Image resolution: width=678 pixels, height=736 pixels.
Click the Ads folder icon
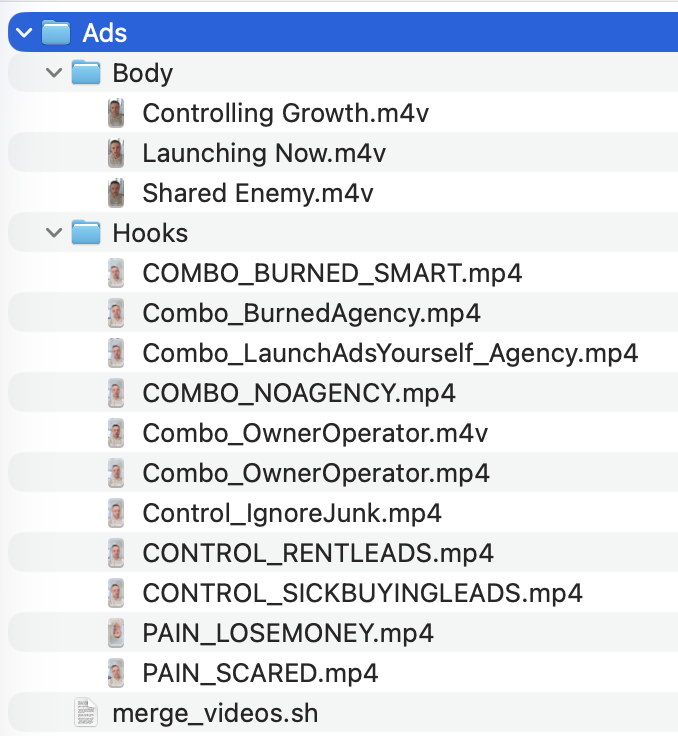(x=56, y=32)
